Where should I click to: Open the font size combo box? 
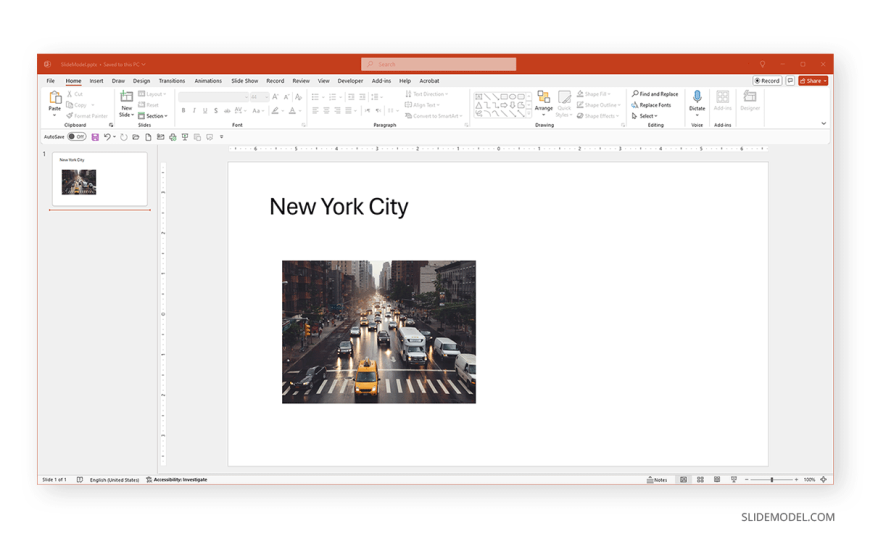(259, 97)
